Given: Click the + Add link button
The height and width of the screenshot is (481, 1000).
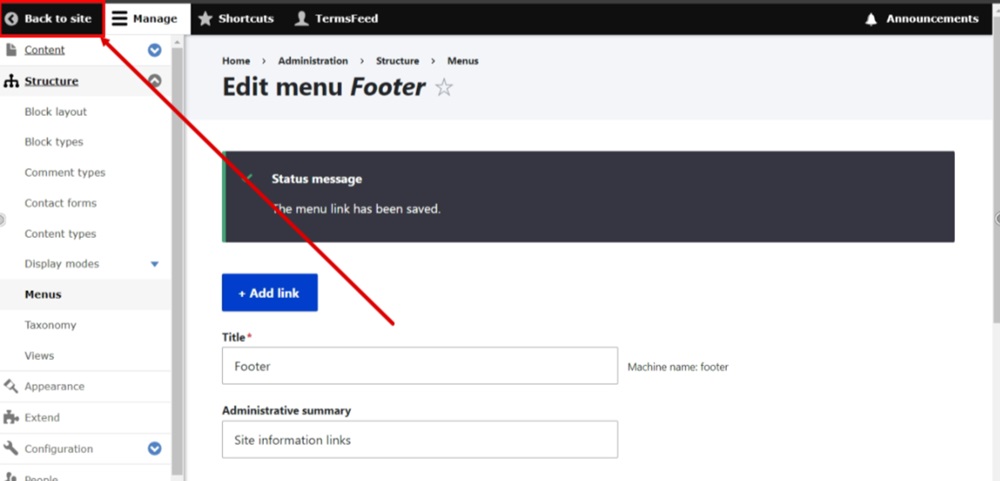Looking at the screenshot, I should tap(270, 293).
